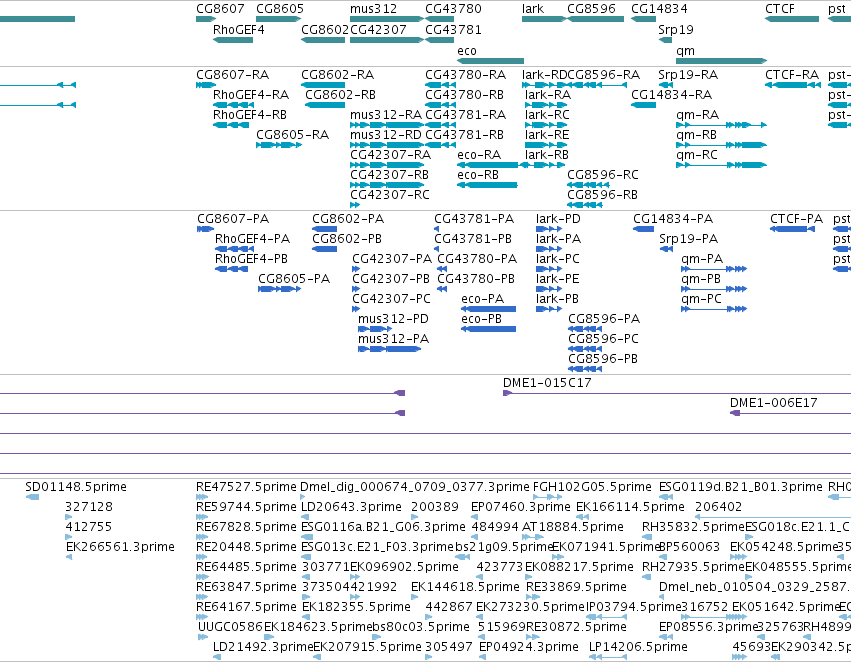851x662 pixels.
Task: Select the lark-RE transcript
Action: pyautogui.click(x=545, y=145)
